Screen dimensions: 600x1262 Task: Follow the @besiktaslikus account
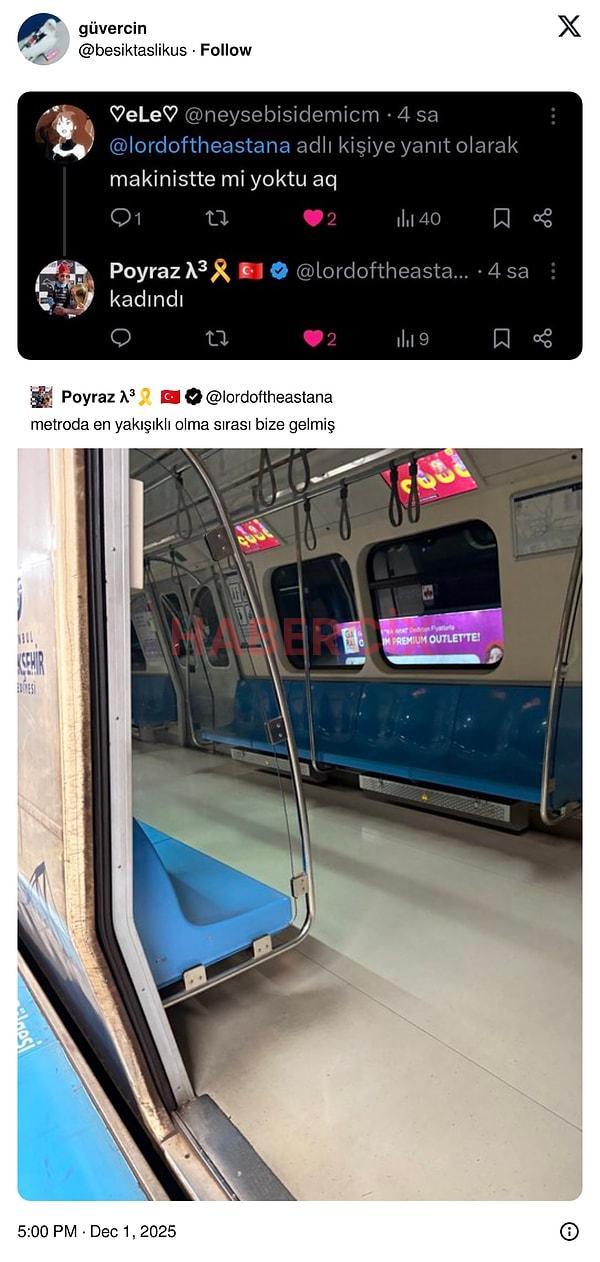click(226, 50)
